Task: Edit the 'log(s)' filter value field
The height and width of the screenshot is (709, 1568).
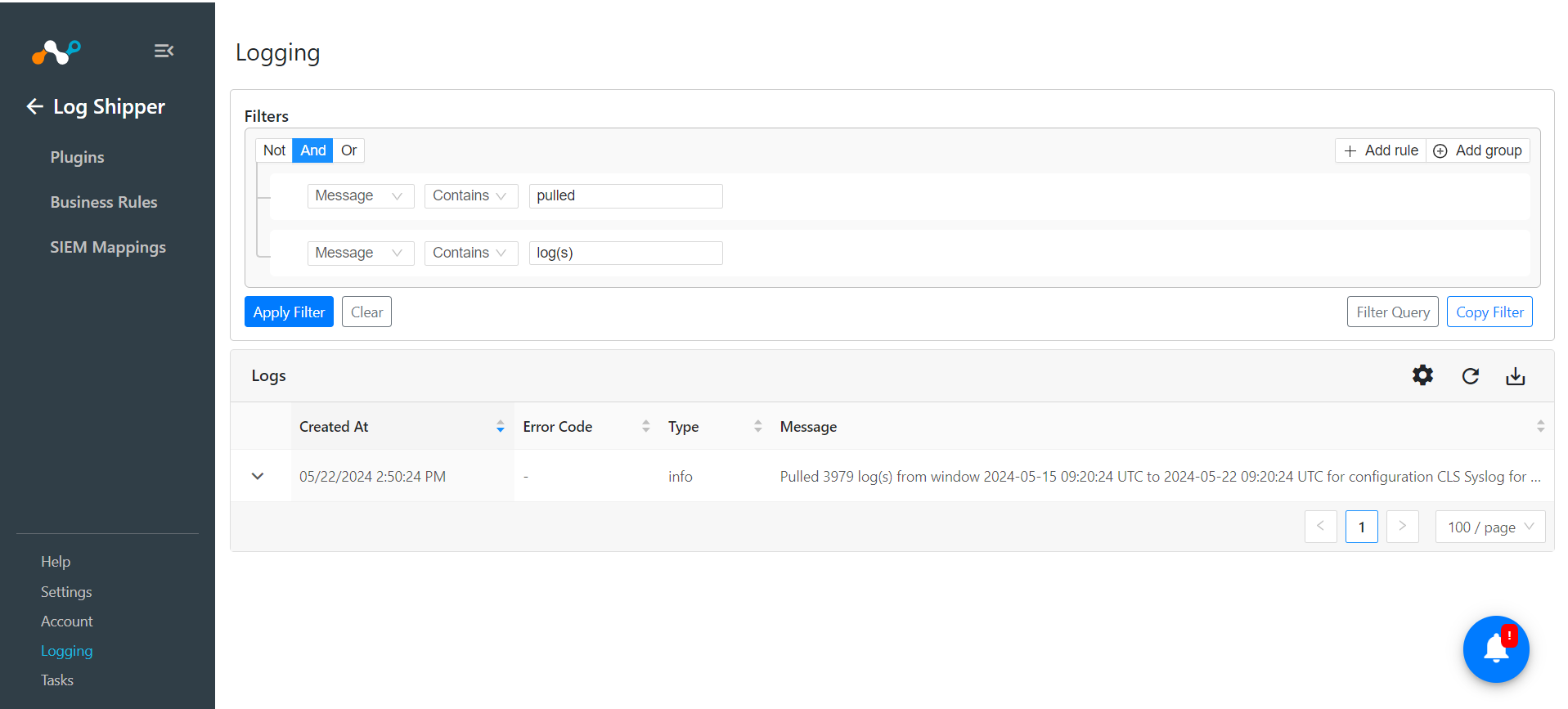Action: (626, 254)
